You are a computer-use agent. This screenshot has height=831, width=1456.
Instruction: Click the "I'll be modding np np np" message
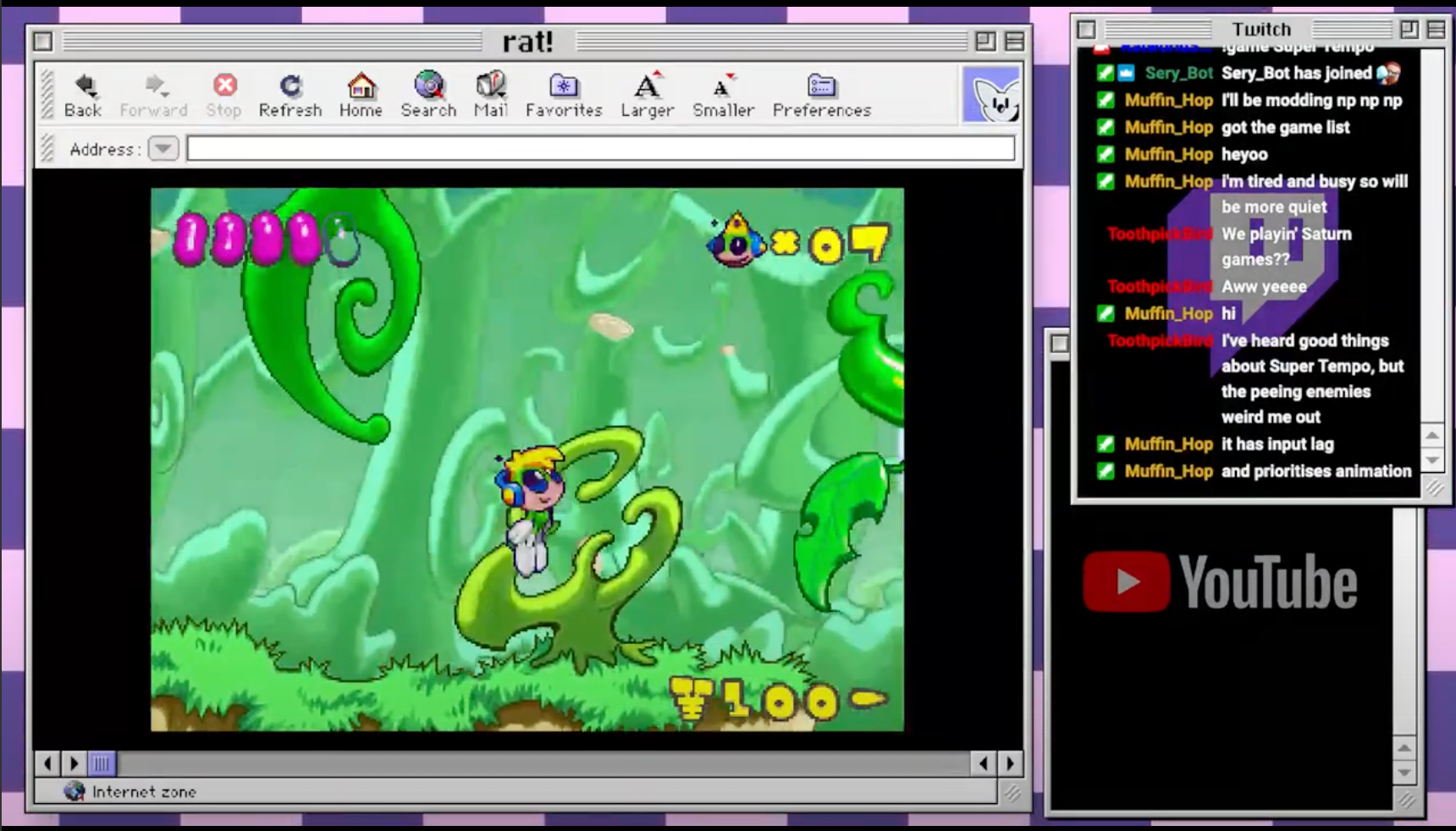click(x=1311, y=100)
